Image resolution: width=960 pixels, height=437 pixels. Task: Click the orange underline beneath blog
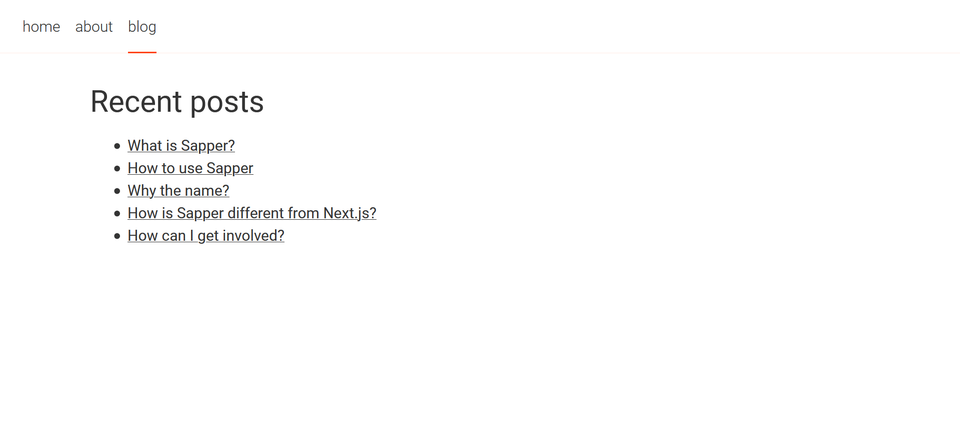(x=142, y=52)
